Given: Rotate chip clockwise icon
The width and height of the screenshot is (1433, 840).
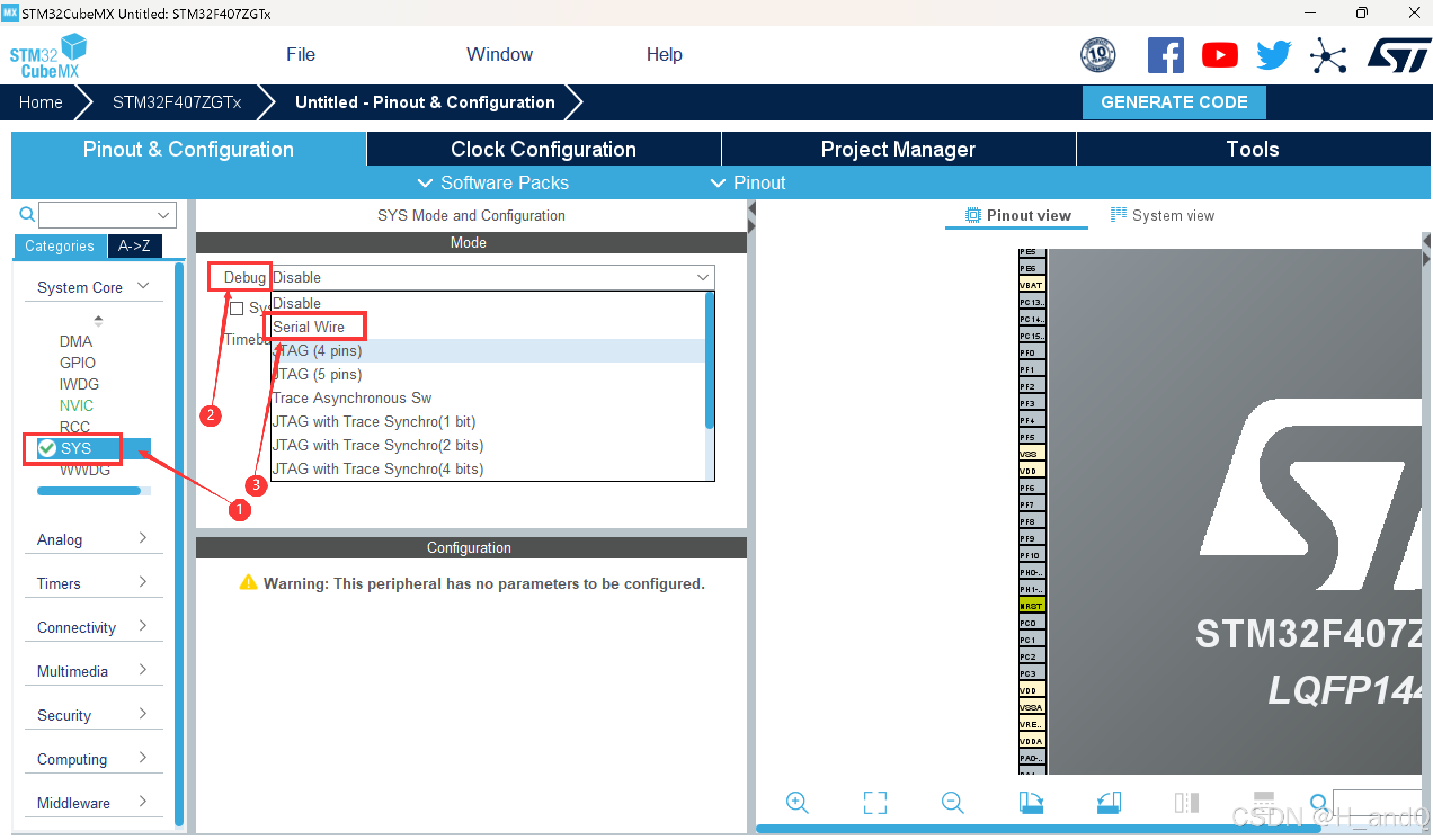Looking at the screenshot, I should (1031, 803).
